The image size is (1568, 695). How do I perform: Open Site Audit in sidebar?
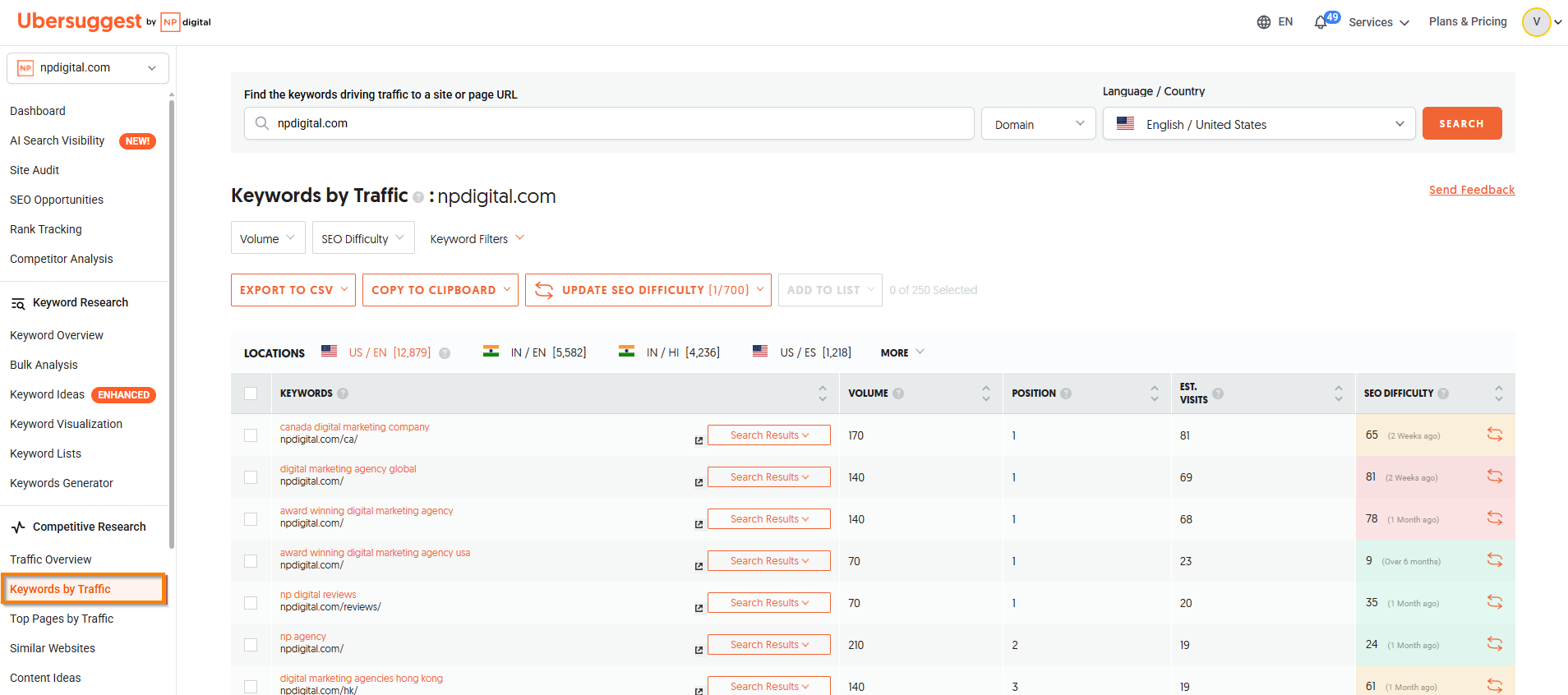pos(35,170)
